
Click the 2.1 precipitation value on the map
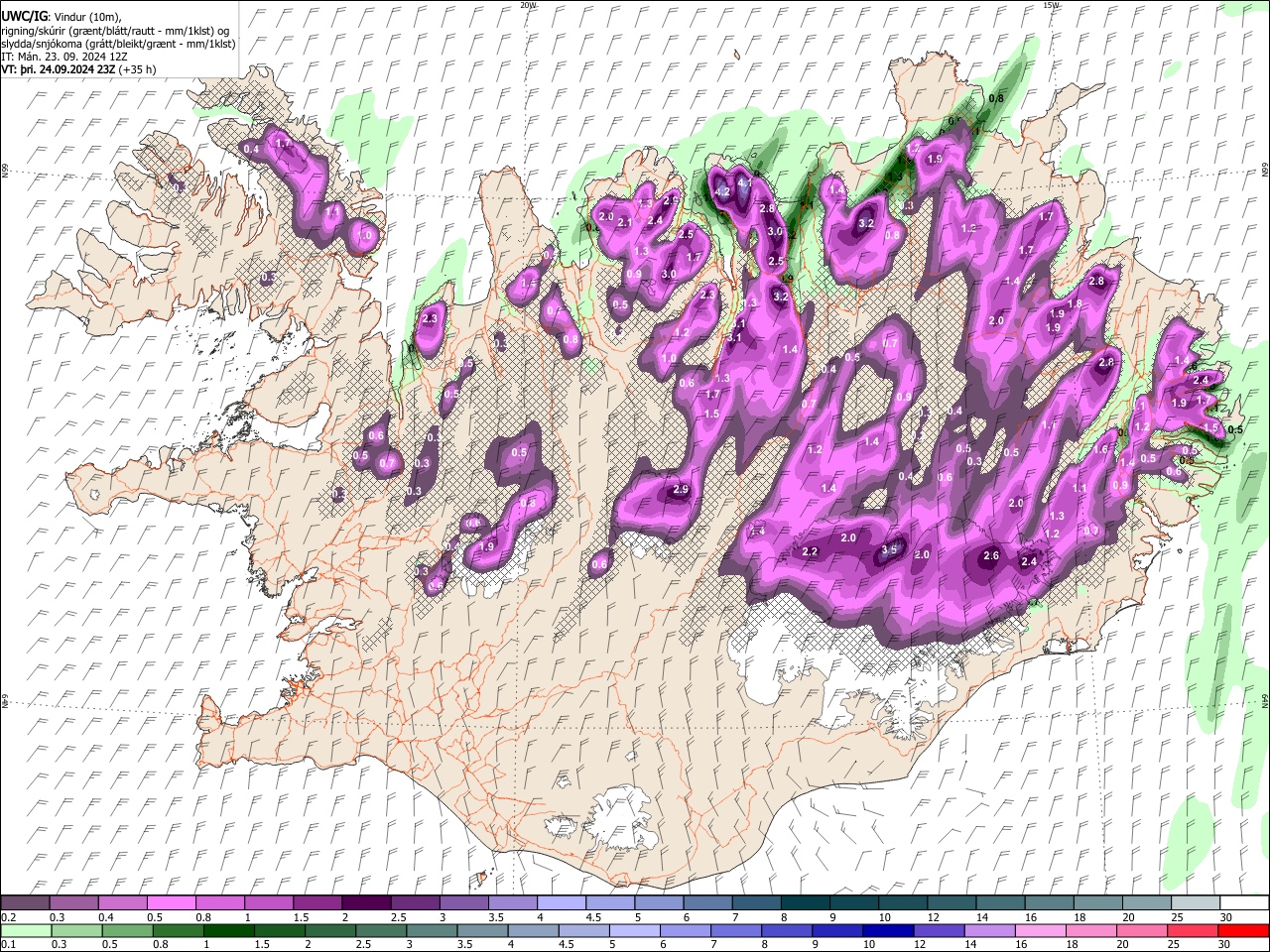coord(625,223)
